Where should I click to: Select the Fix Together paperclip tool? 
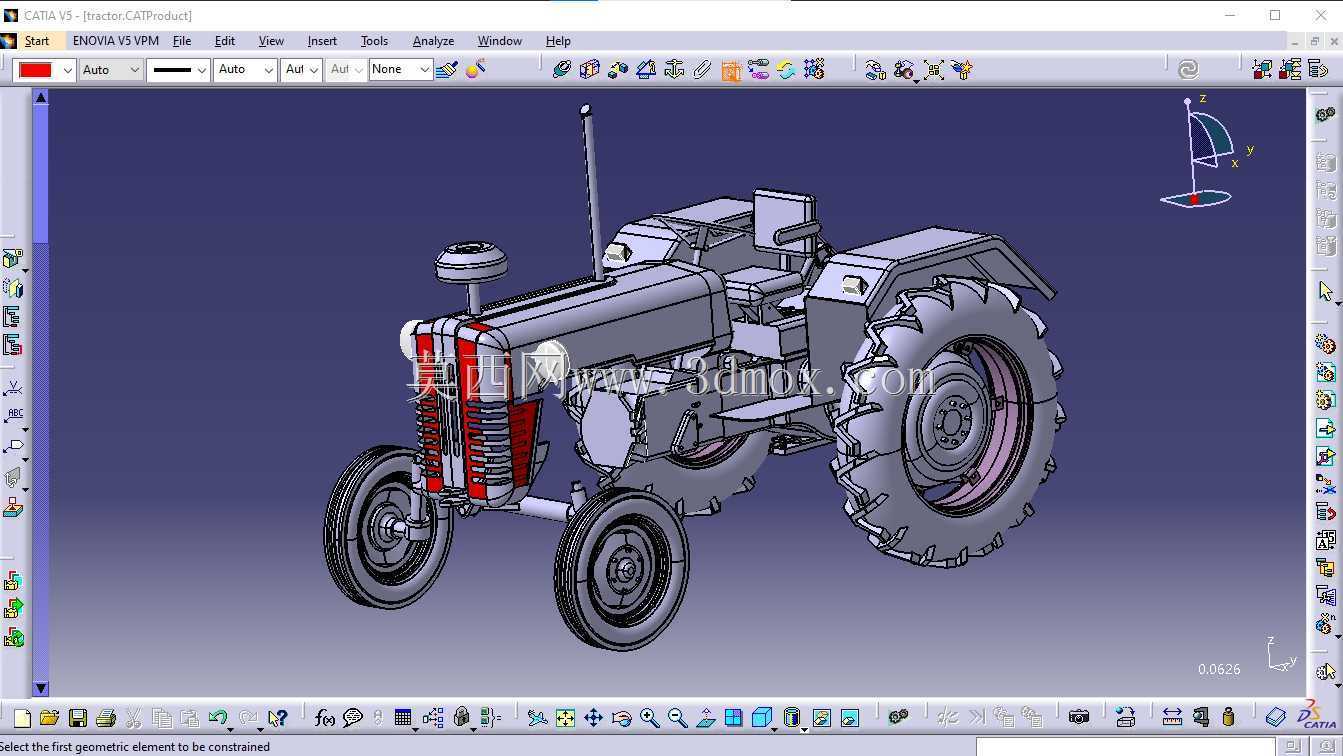[x=702, y=69]
